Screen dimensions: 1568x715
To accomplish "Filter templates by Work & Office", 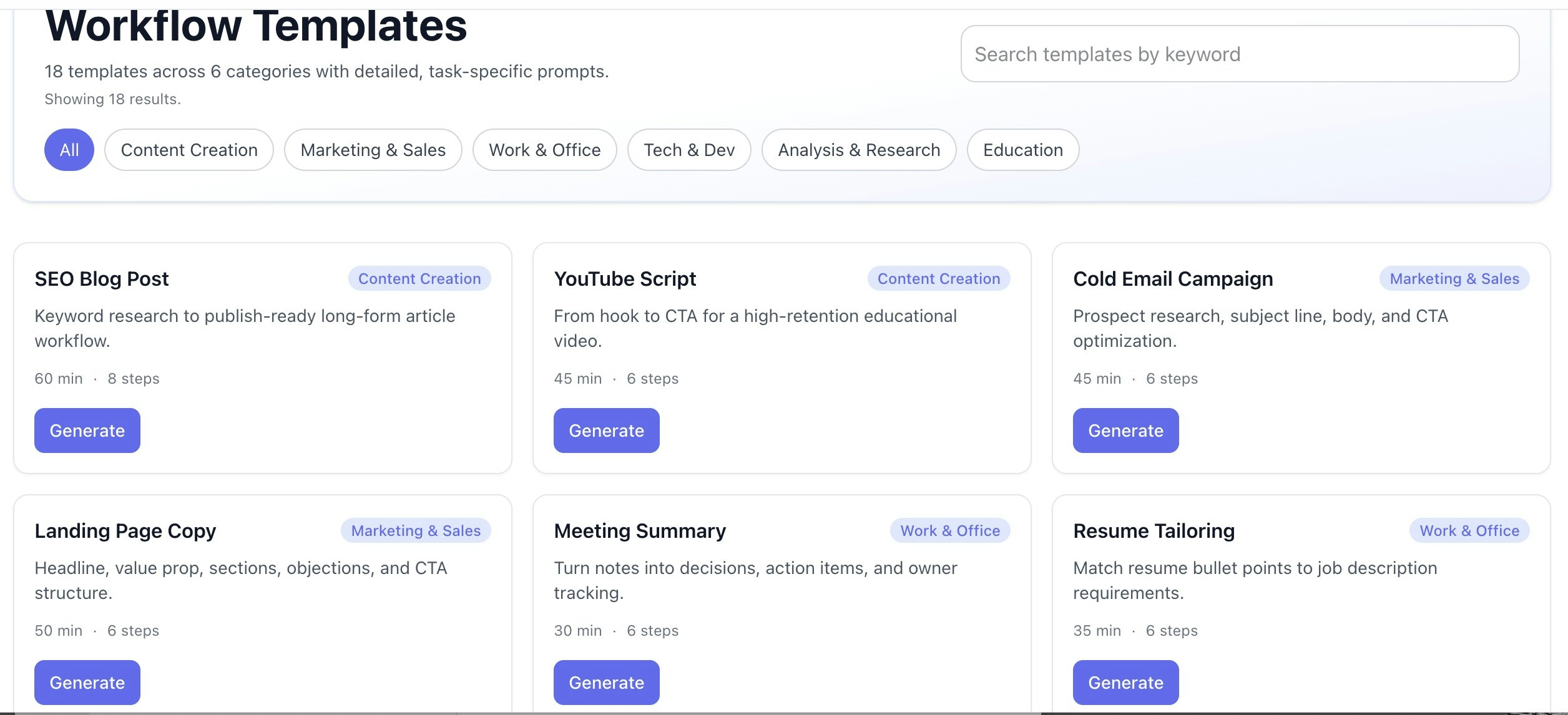I will coord(544,150).
